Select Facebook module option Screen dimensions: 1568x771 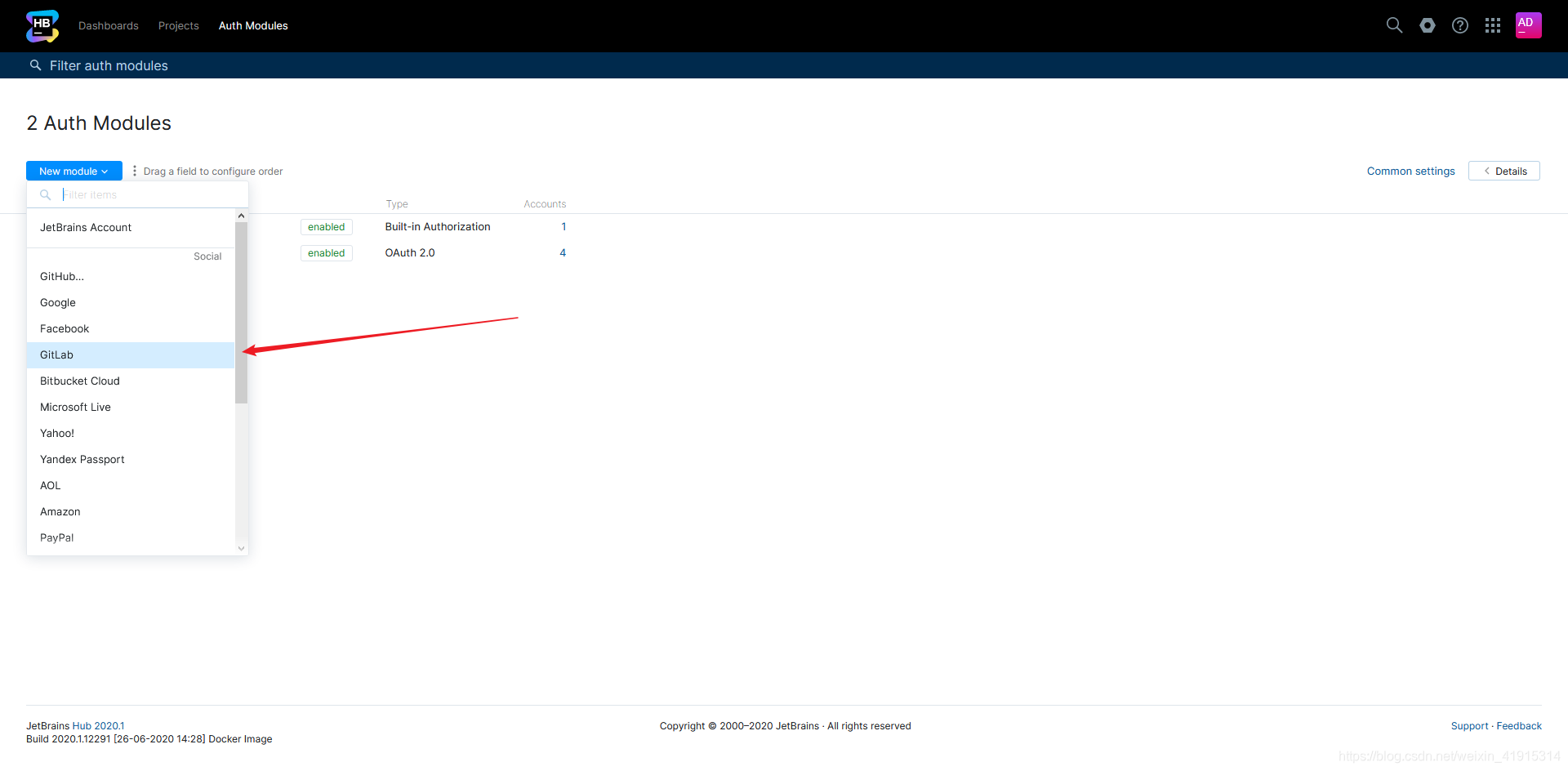click(x=131, y=328)
